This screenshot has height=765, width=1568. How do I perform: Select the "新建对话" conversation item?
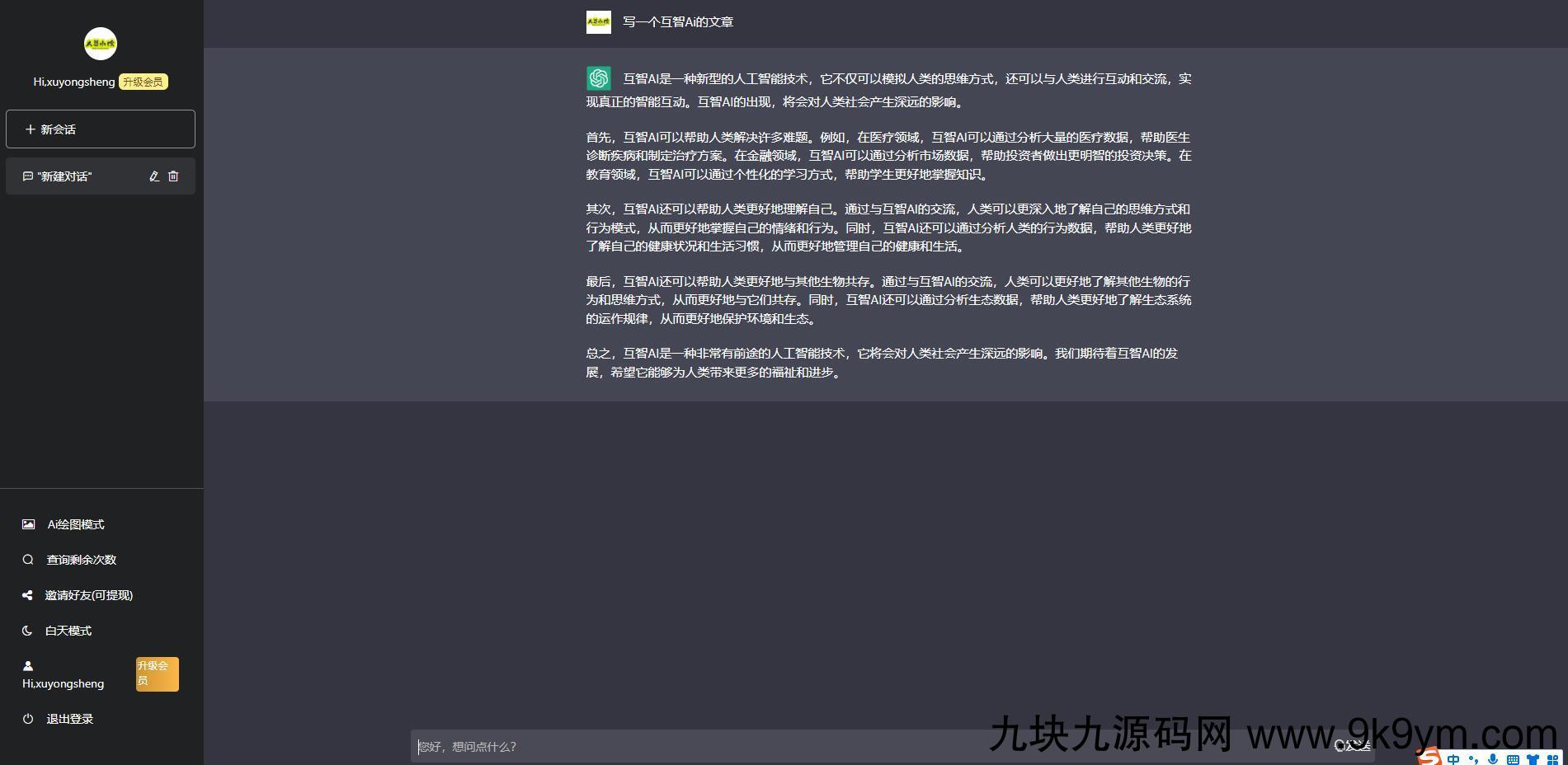(x=101, y=176)
